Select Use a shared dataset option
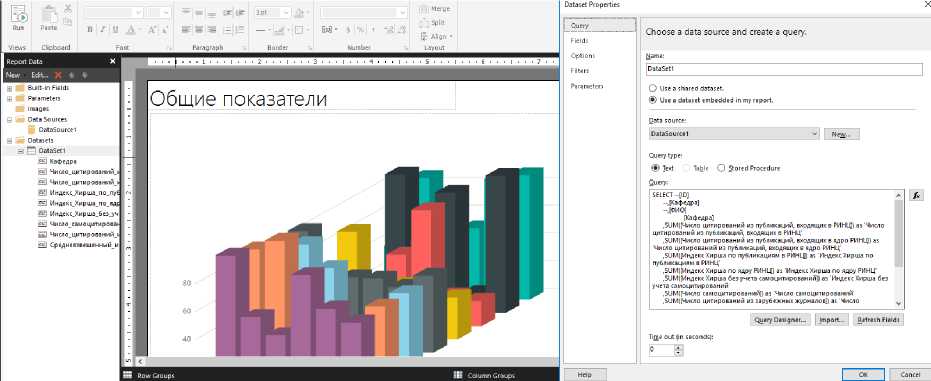 (653, 88)
